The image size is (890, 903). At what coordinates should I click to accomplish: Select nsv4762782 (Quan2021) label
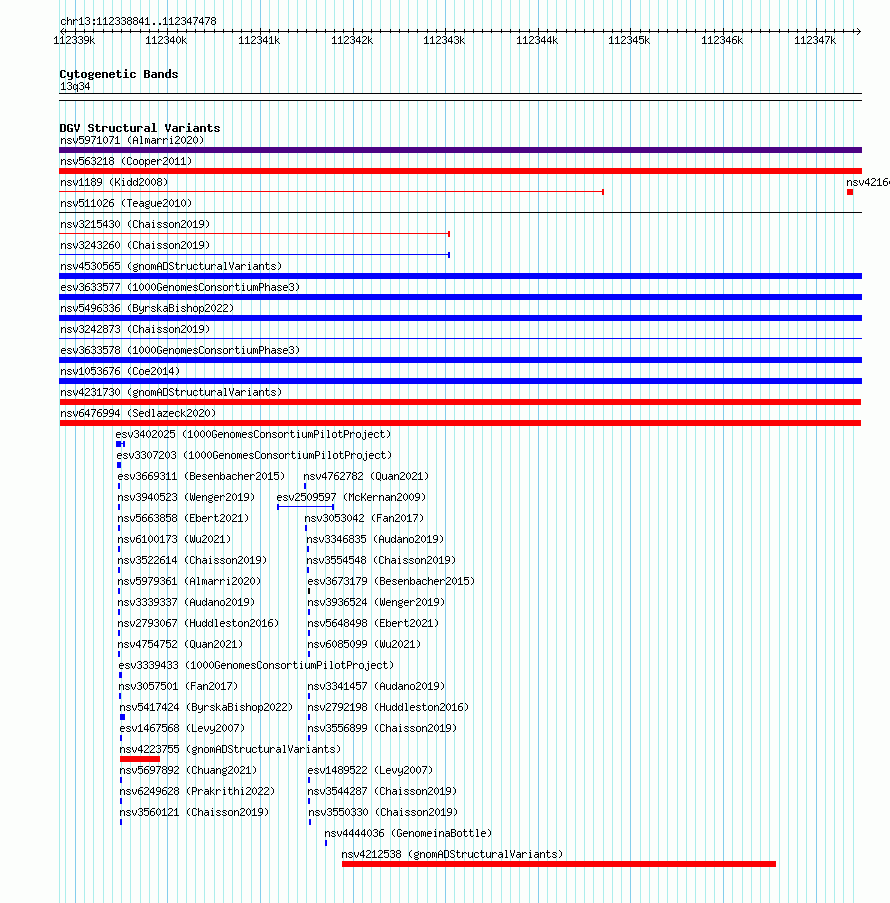click(x=366, y=477)
